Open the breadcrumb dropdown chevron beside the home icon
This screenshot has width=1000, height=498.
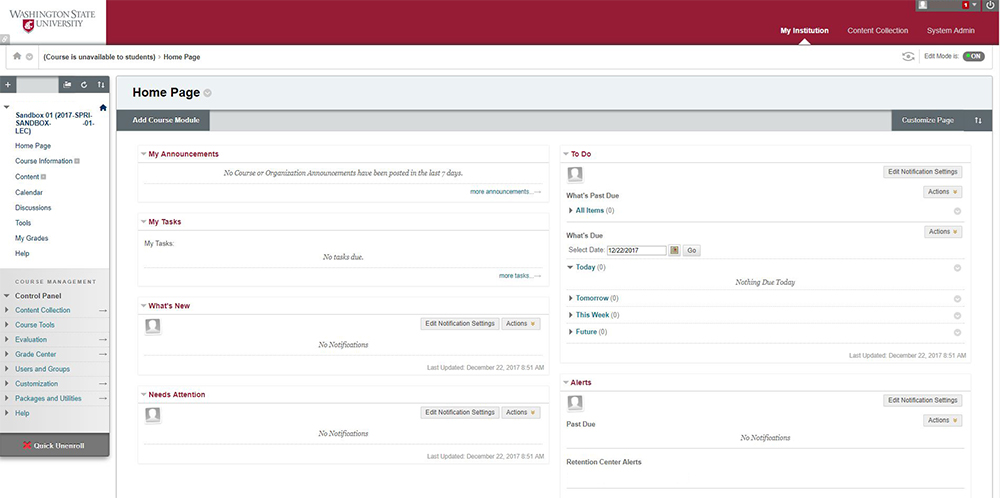pyautogui.click(x=29, y=57)
